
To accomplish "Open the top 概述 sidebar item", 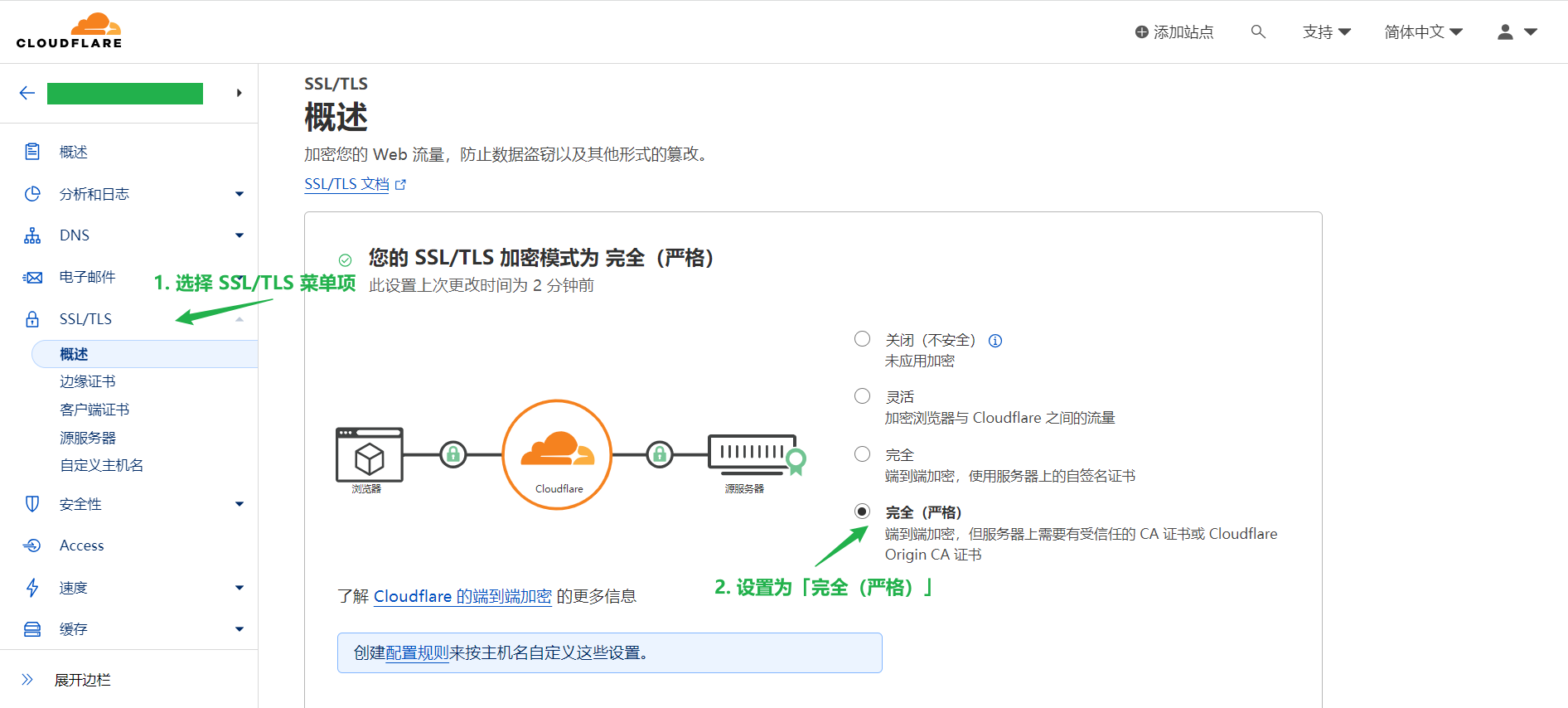I will coord(74,152).
